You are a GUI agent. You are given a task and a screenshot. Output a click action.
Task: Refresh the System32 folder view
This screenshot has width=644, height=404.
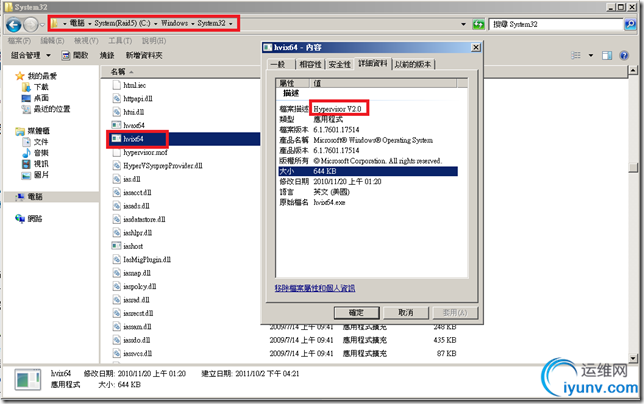point(478,24)
